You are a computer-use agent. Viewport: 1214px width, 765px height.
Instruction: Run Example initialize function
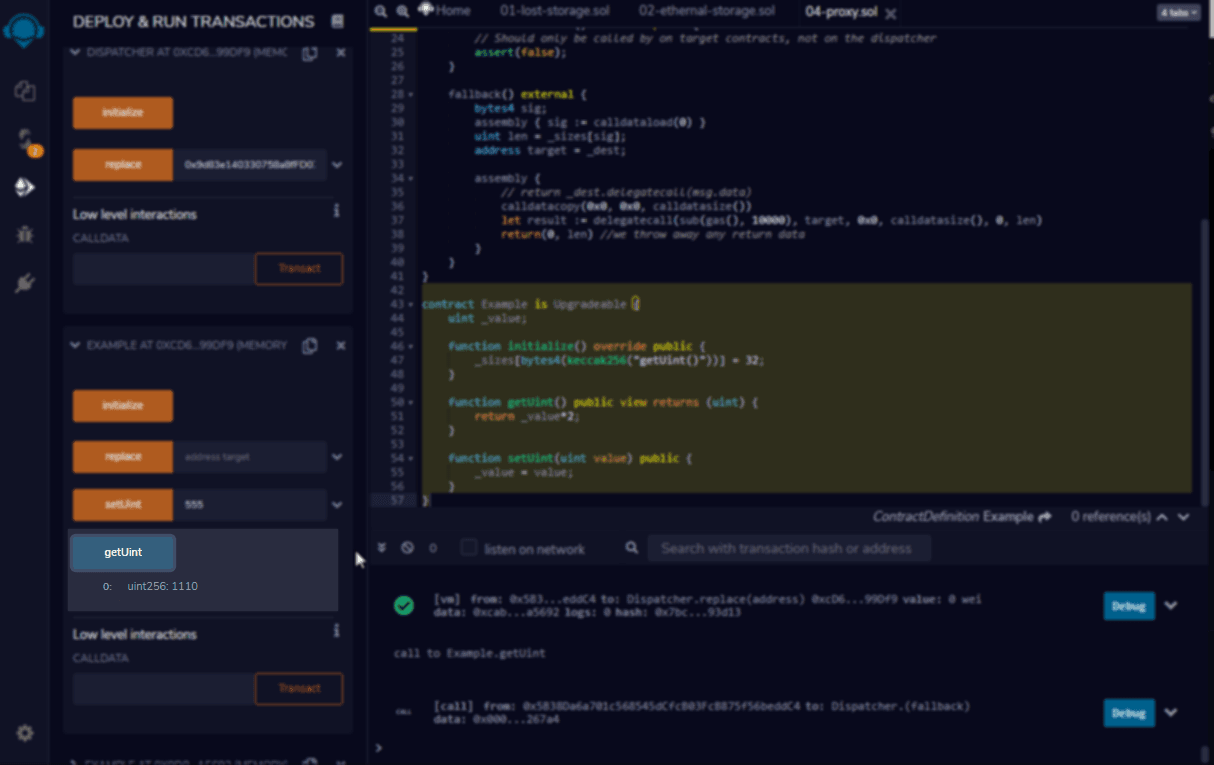click(123, 406)
